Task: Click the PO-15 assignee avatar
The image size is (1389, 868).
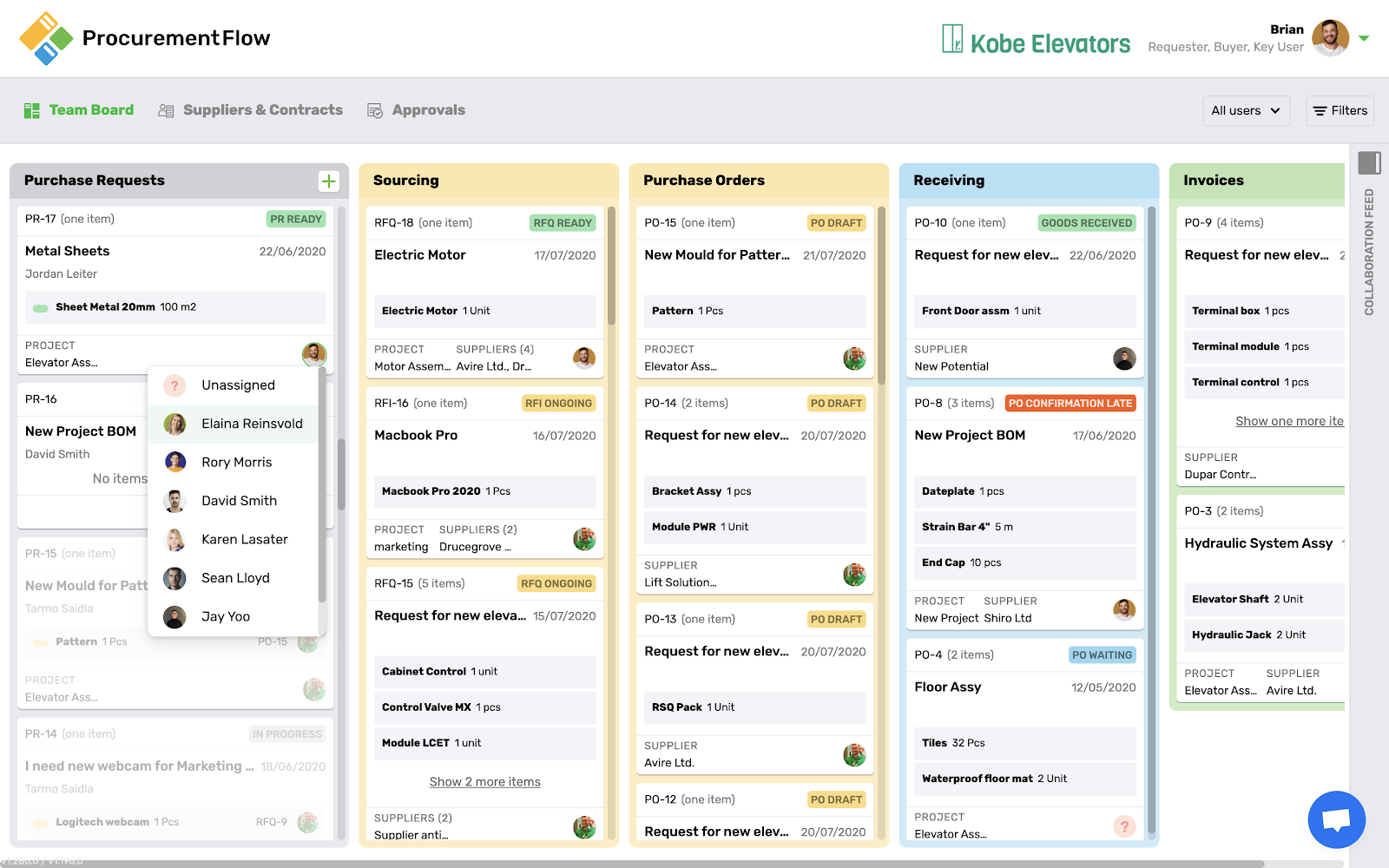Action: [x=854, y=358]
